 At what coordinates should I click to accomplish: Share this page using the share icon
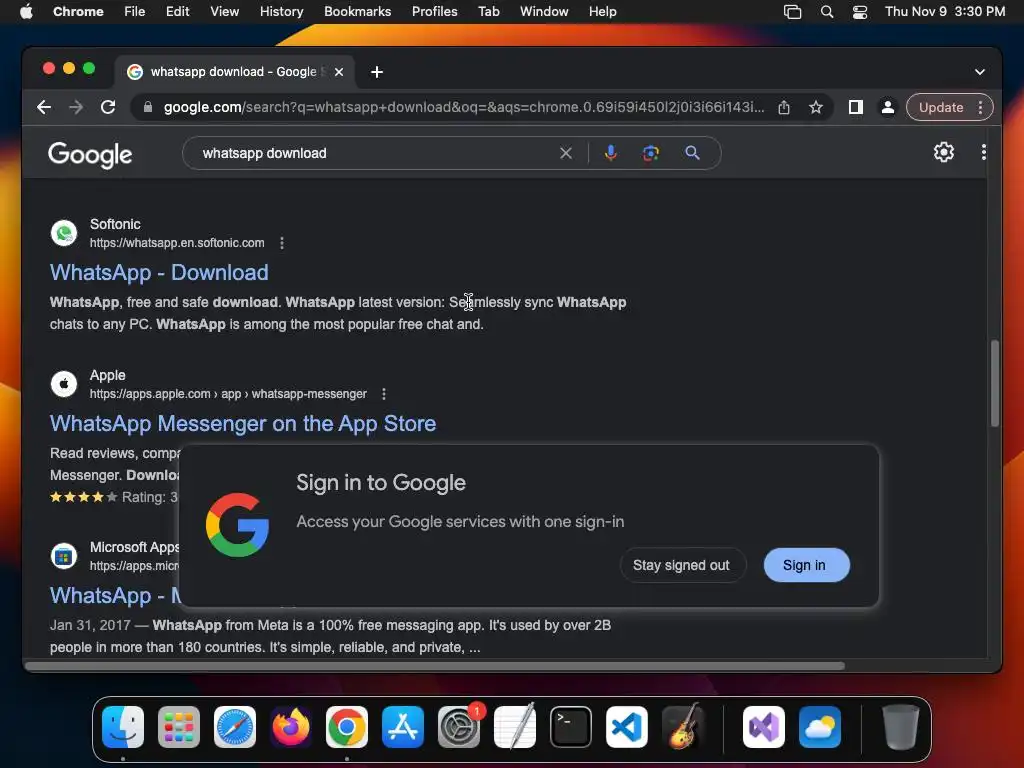click(784, 107)
